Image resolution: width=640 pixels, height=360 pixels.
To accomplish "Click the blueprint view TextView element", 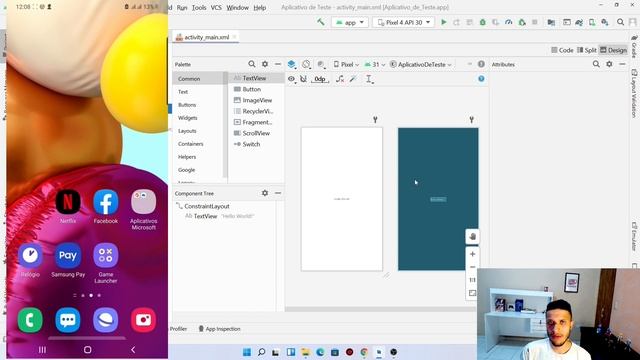I will 438,199.
